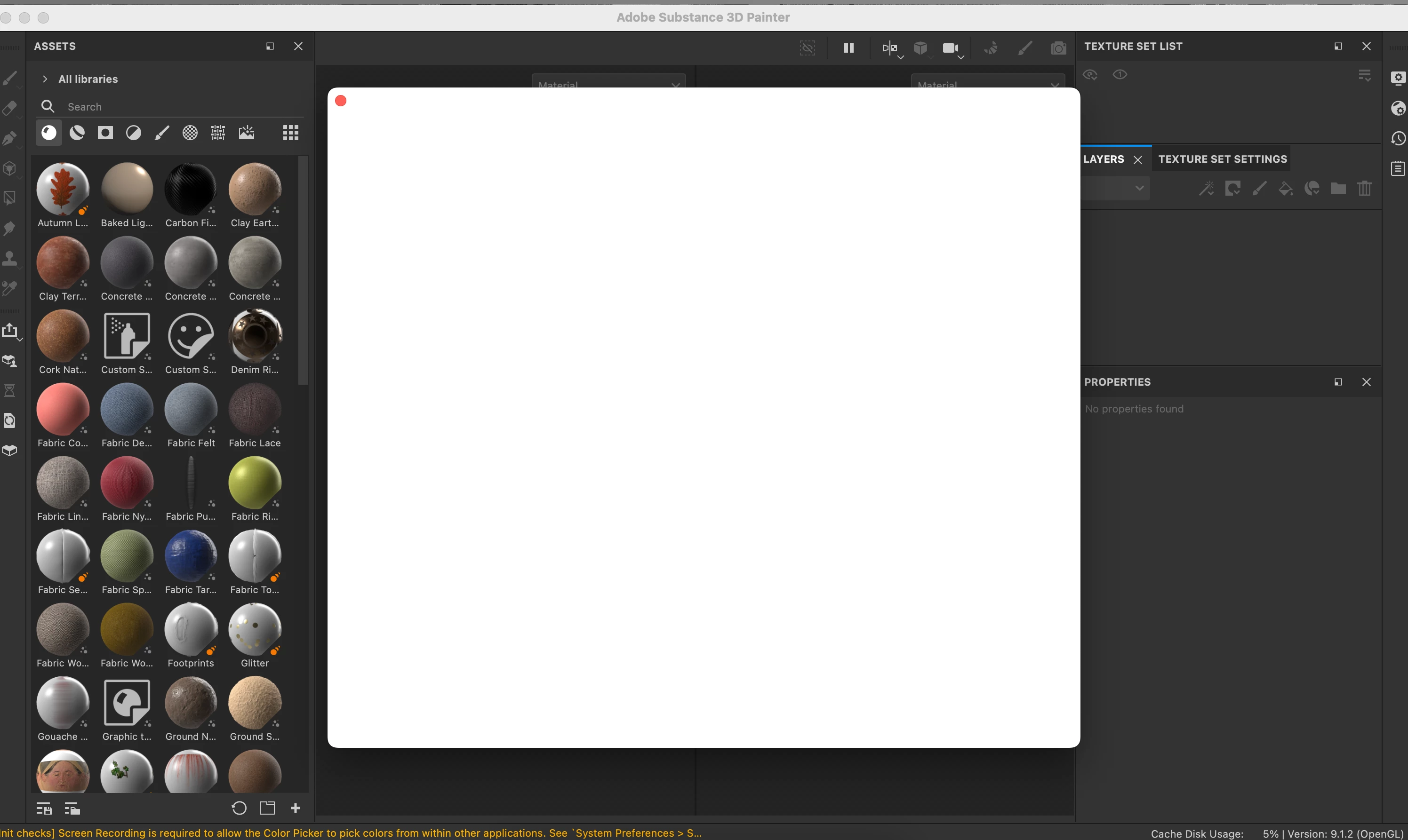Switch to Texture Set Settings tab
Image resolution: width=1408 pixels, height=840 pixels.
tap(1222, 159)
